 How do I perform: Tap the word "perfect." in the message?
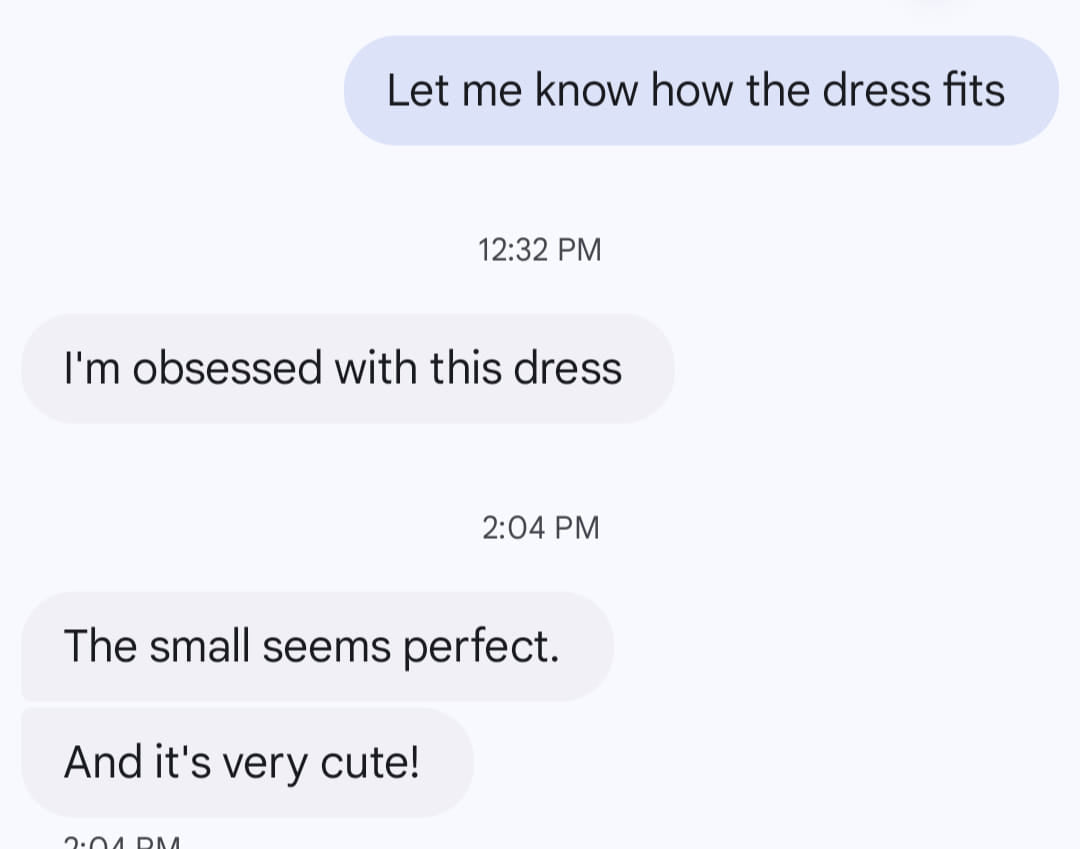click(480, 647)
